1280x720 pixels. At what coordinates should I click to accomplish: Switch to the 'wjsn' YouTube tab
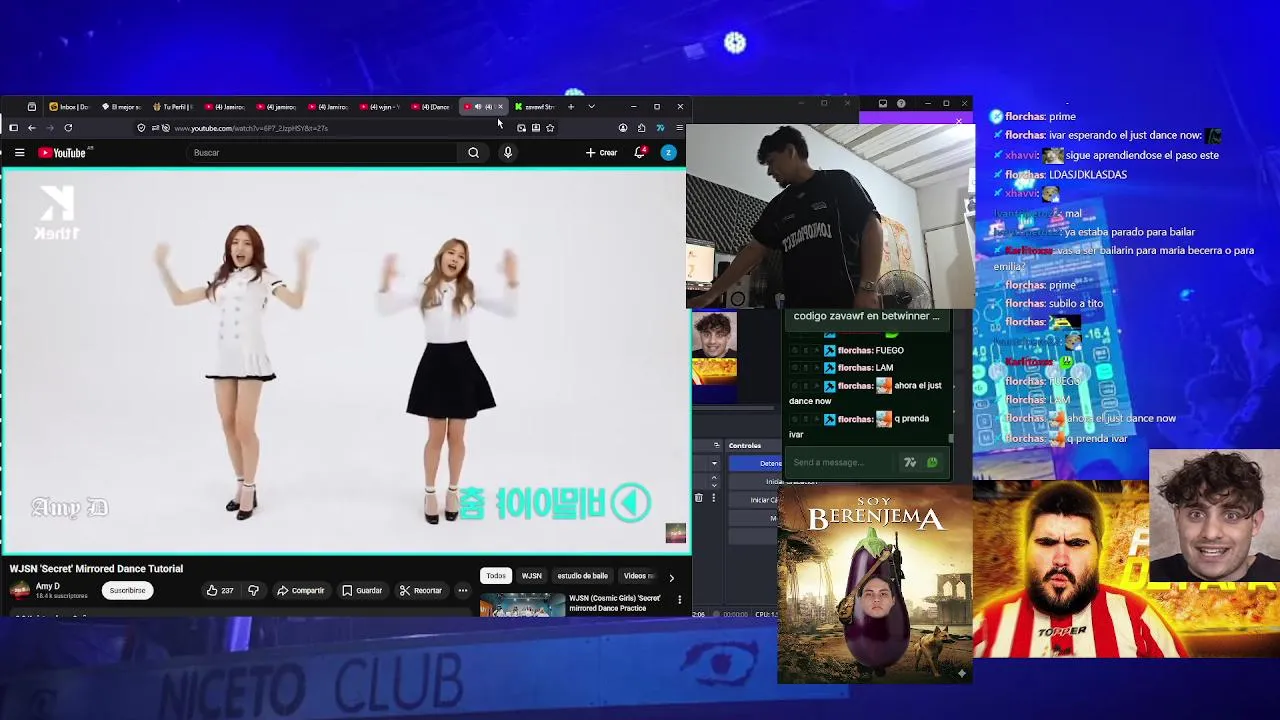point(380,107)
